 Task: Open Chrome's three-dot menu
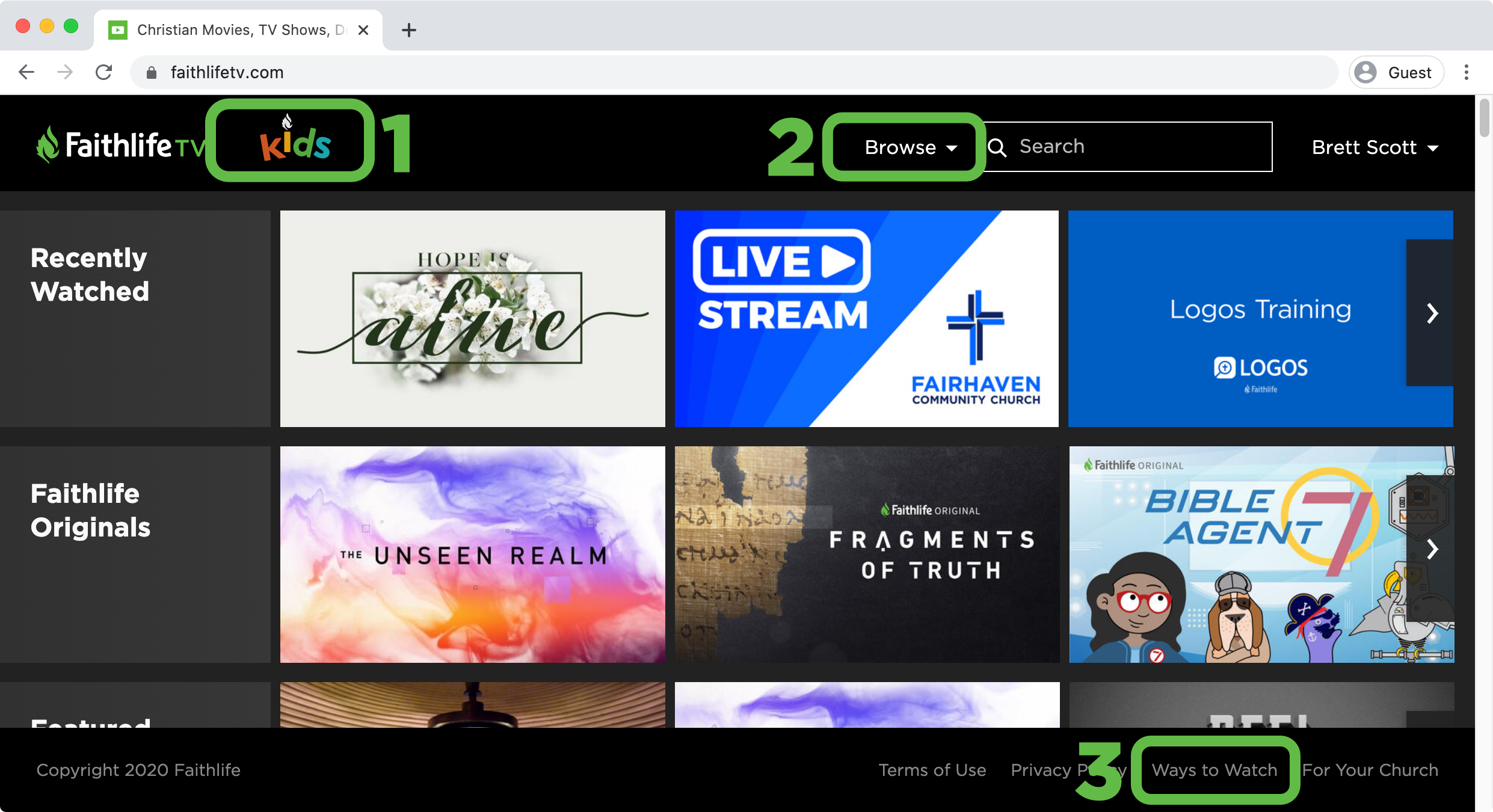[1467, 72]
